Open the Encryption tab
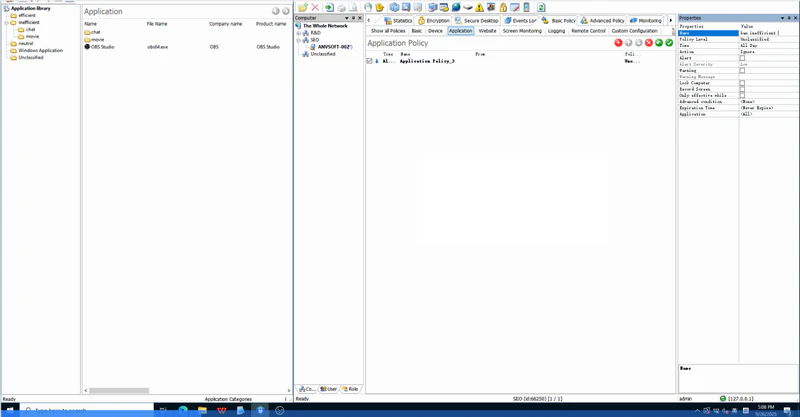 click(x=434, y=20)
